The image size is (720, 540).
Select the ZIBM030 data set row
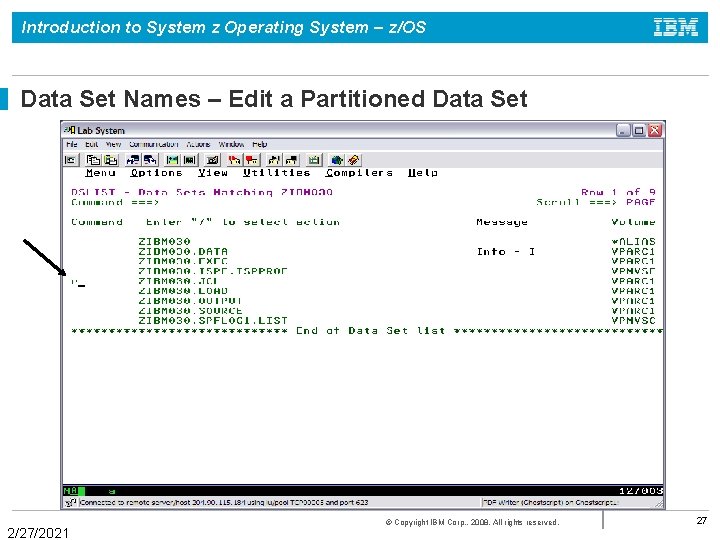click(x=164, y=242)
